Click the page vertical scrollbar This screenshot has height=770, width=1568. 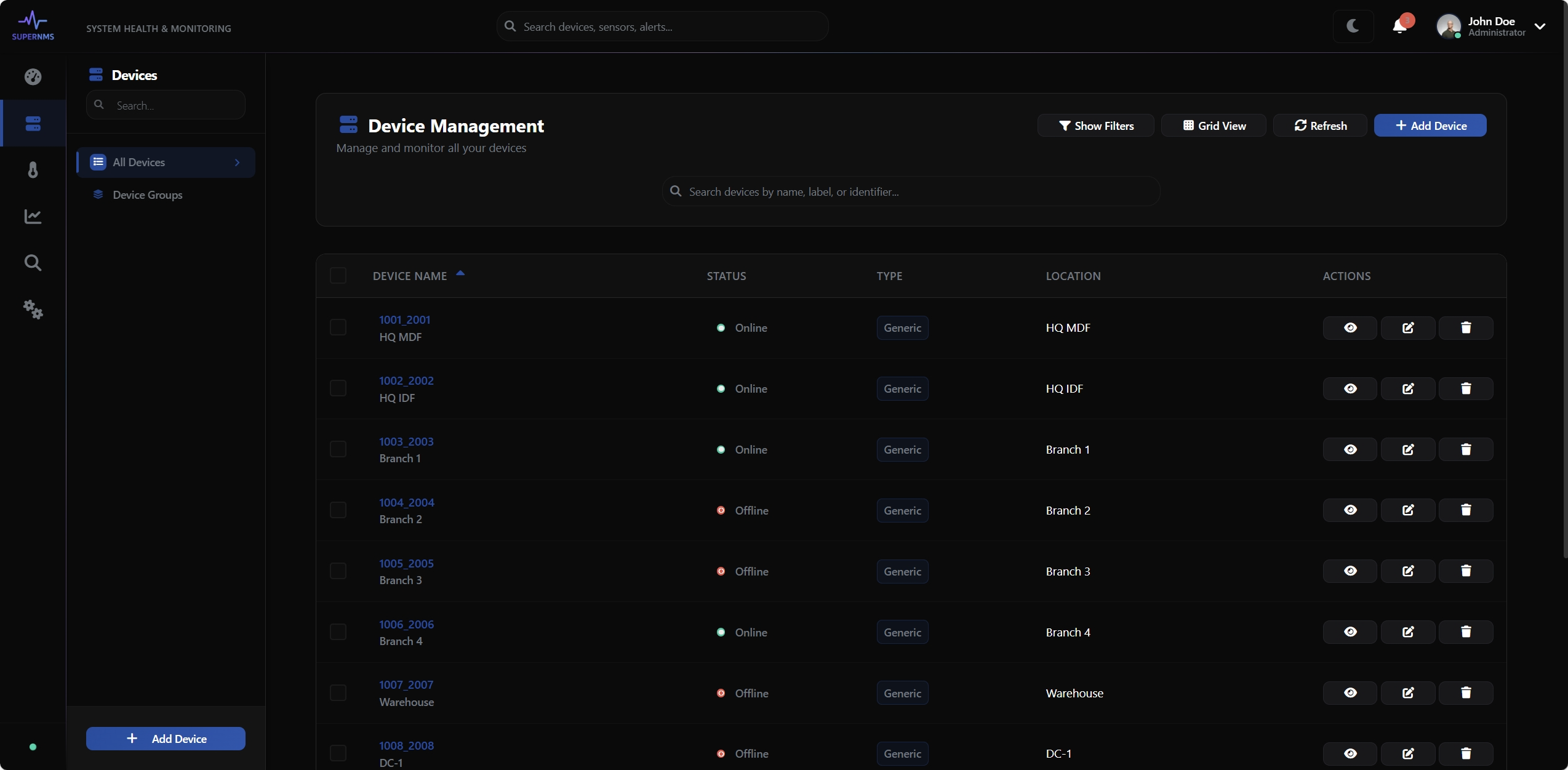coord(1565,279)
